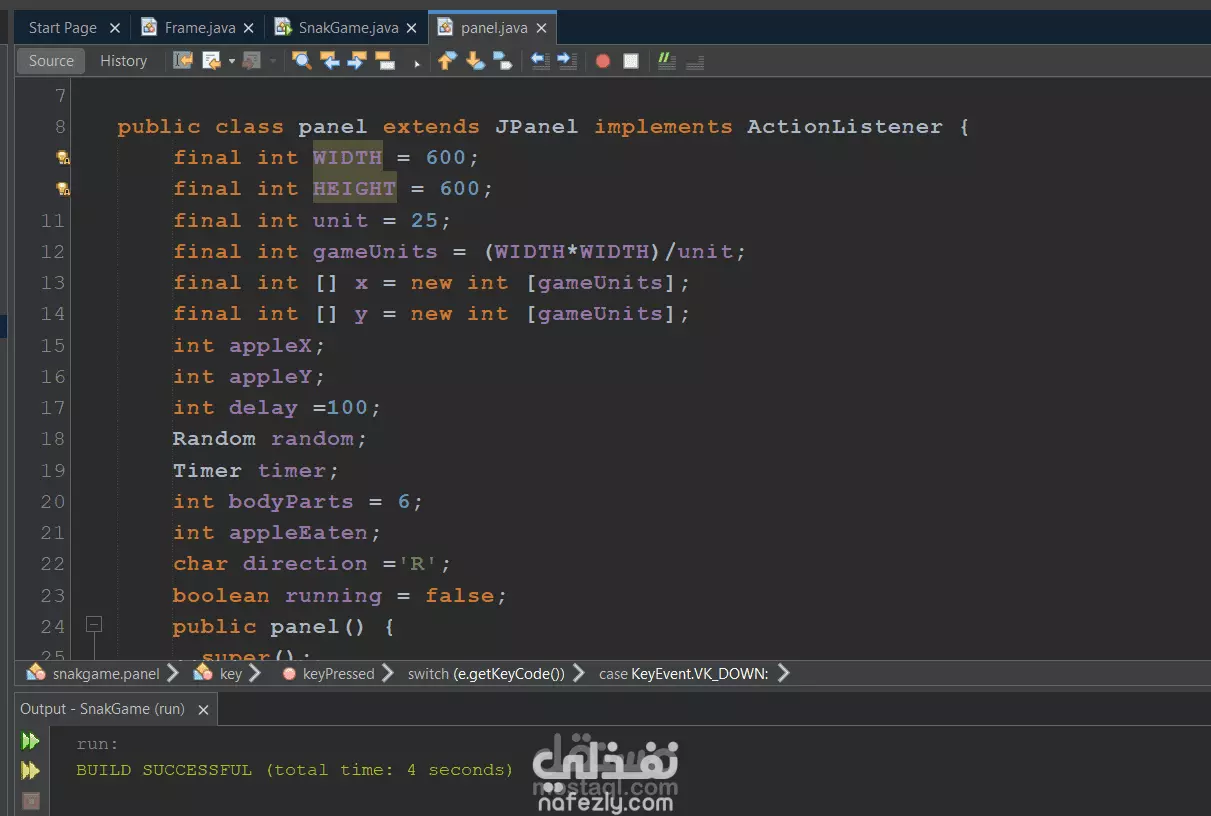
Task: Open the Forward history dropdown arrow
Action: click(272, 61)
